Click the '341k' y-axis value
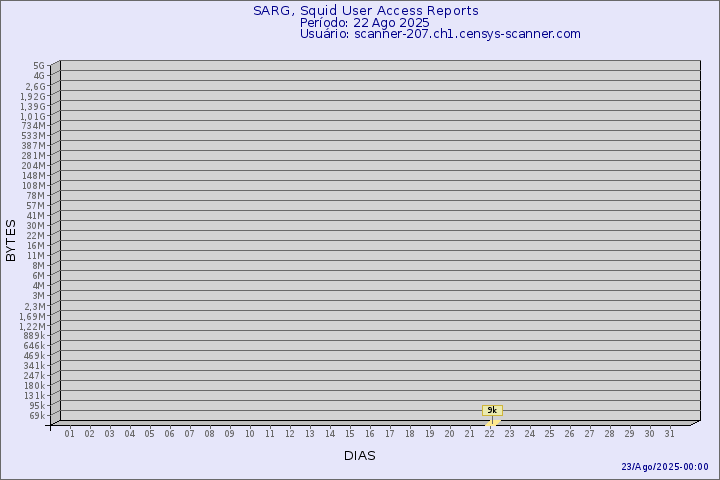Viewport: 720px width, 480px height. (34, 366)
